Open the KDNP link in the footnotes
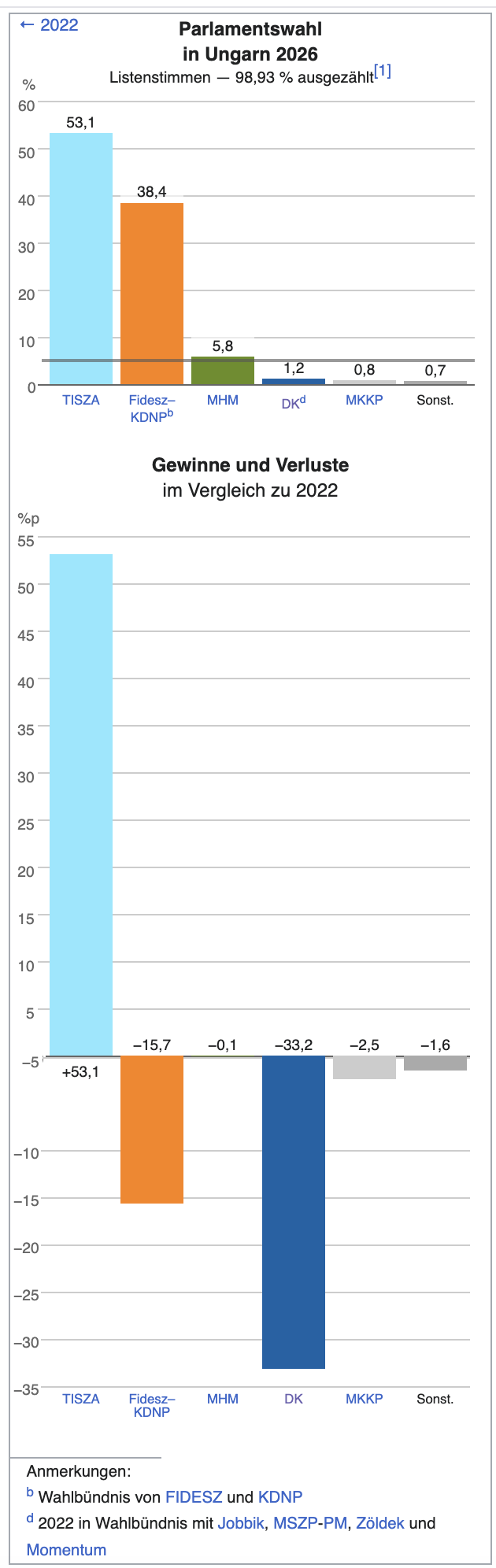Viewport: 496px width, 1568px height. (280, 1496)
